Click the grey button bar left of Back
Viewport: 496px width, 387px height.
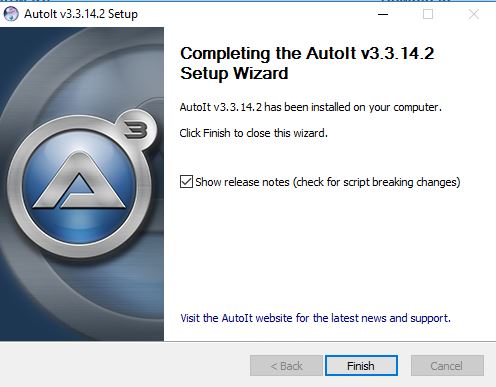tap(125, 365)
